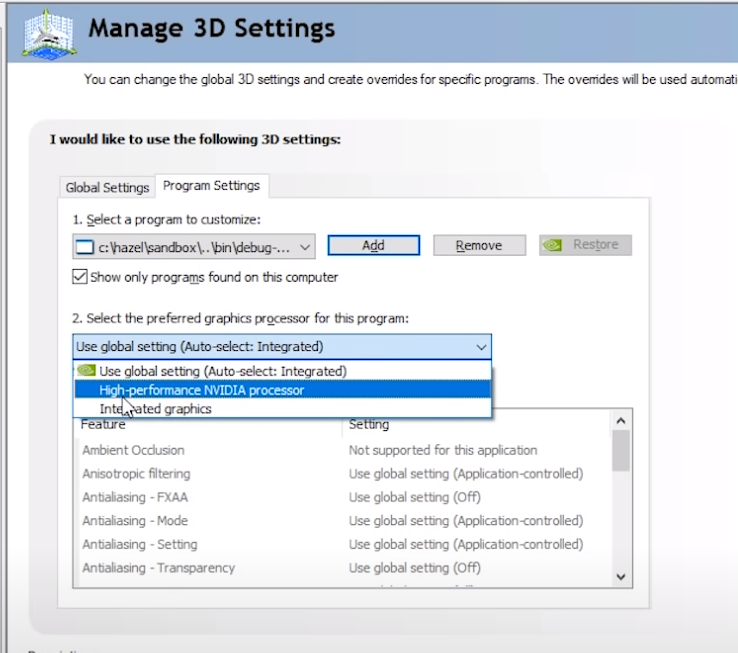
Task: Click the Anisotropic filtering setting value
Action: pos(466,474)
